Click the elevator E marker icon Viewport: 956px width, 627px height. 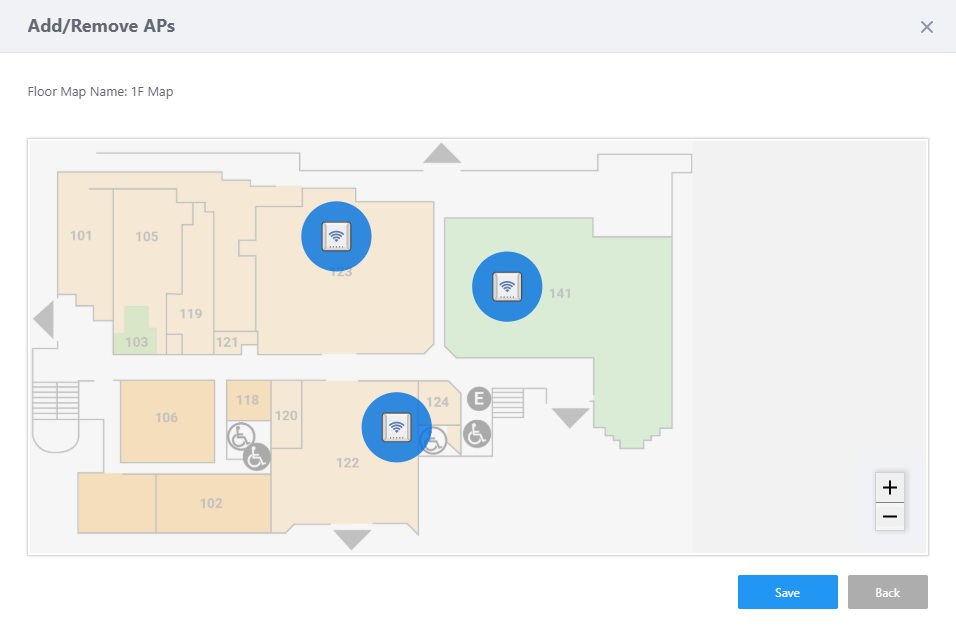479,400
